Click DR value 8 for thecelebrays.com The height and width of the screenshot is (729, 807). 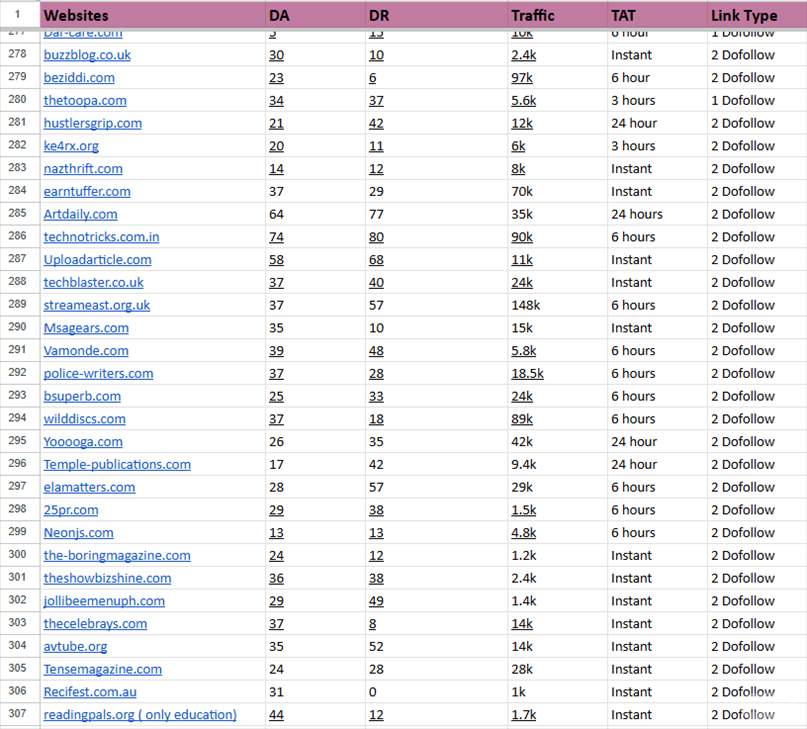click(x=373, y=623)
